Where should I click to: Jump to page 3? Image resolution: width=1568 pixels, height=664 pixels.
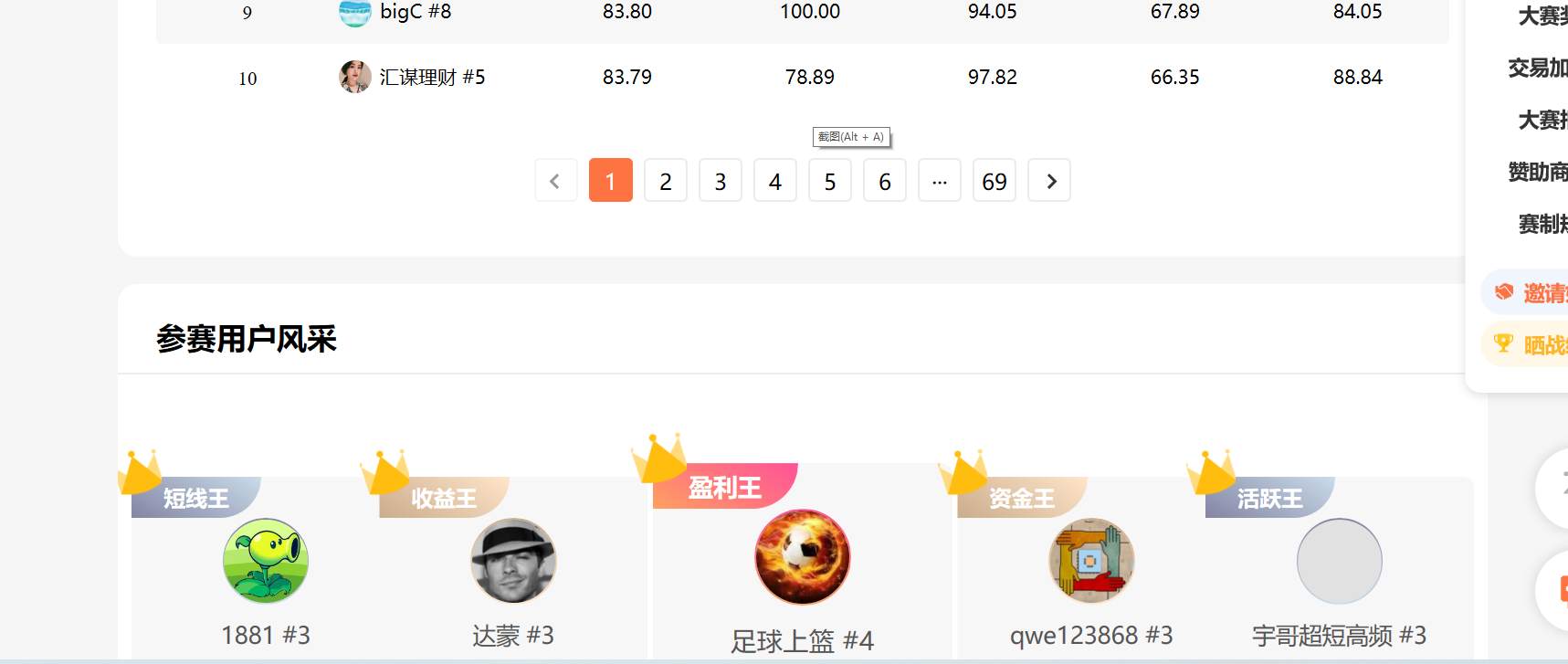click(721, 181)
